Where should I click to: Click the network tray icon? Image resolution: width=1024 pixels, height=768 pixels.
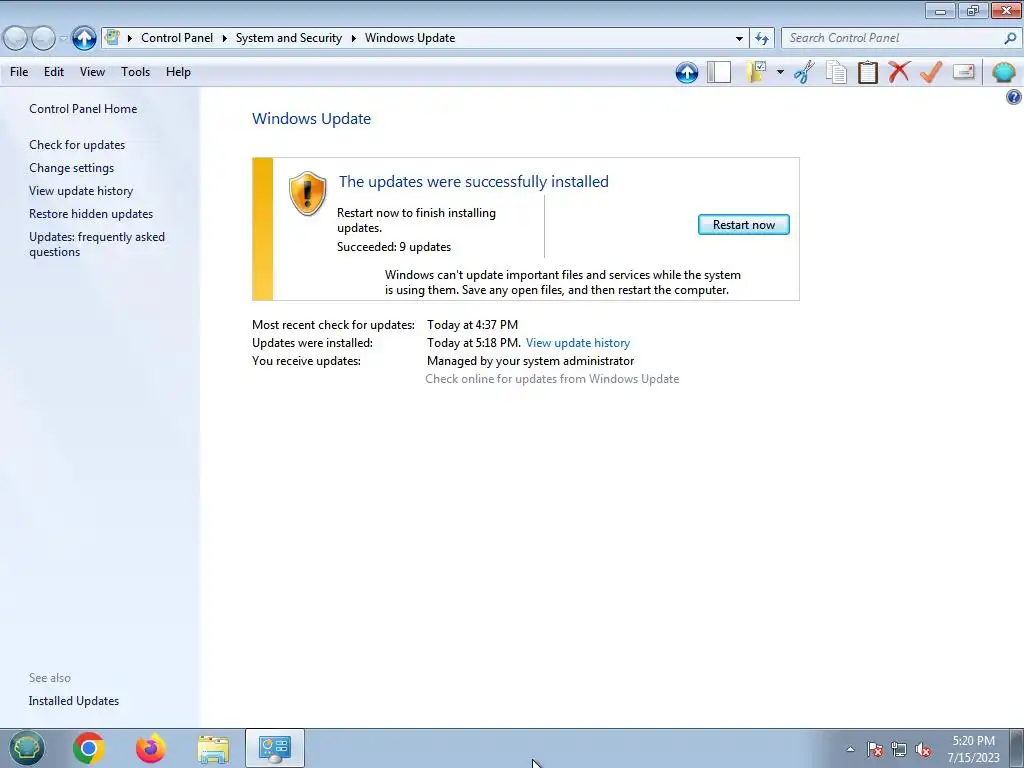point(899,749)
